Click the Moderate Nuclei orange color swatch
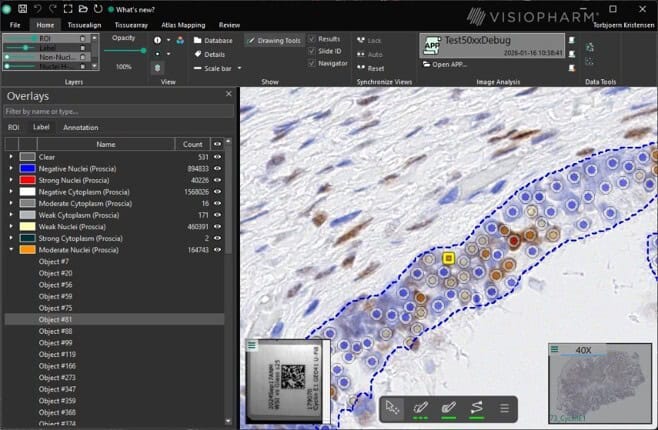 (x=27, y=250)
